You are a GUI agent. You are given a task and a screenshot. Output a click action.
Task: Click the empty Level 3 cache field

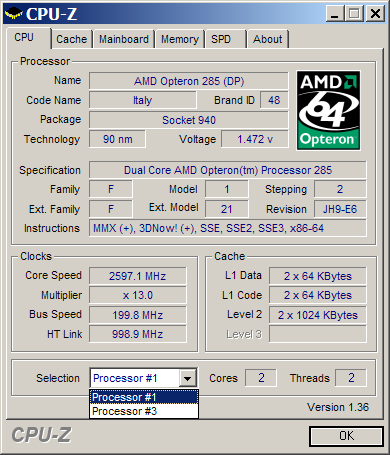point(318,334)
